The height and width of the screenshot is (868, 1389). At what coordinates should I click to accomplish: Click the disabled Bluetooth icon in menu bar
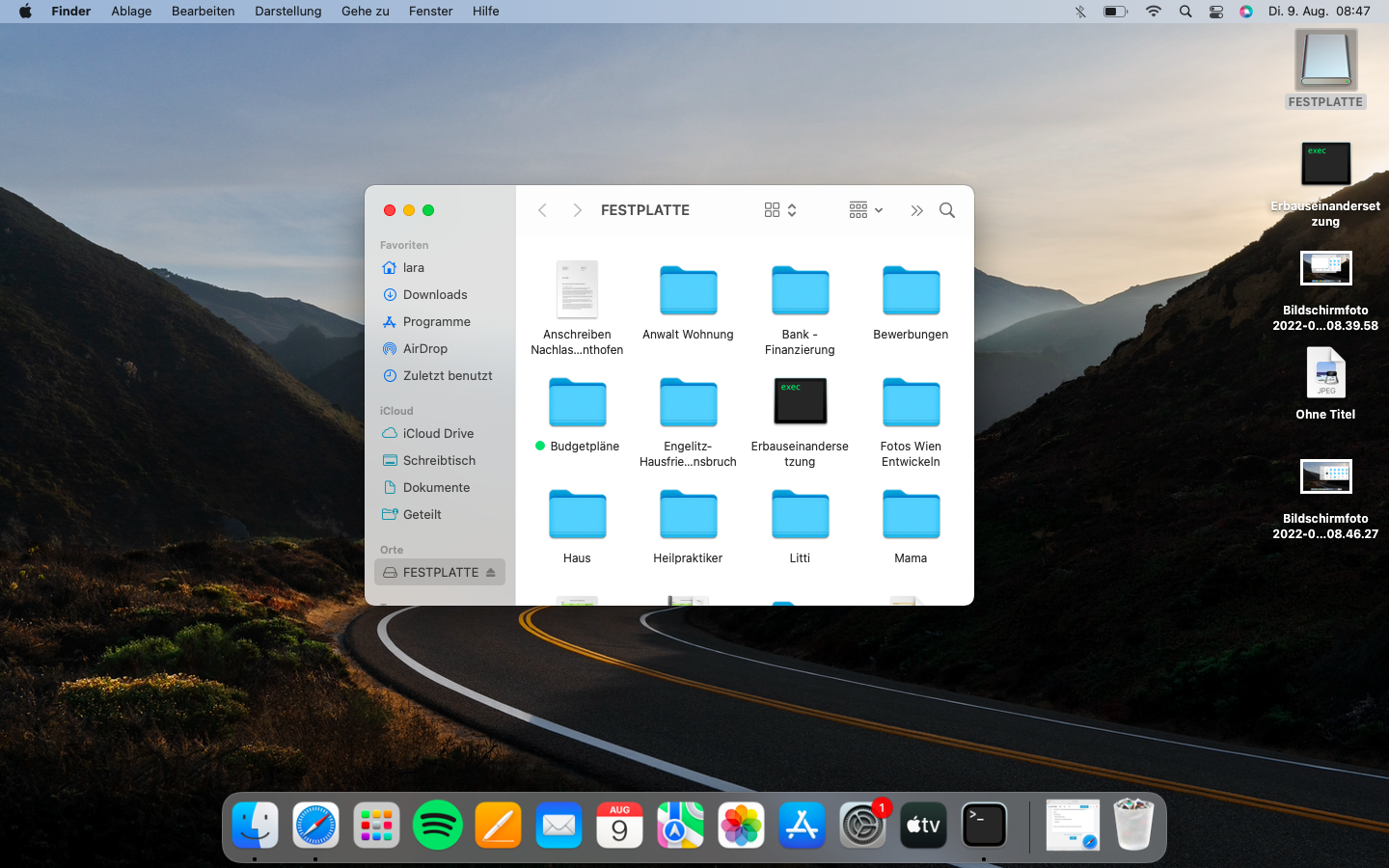pyautogui.click(x=1079, y=12)
